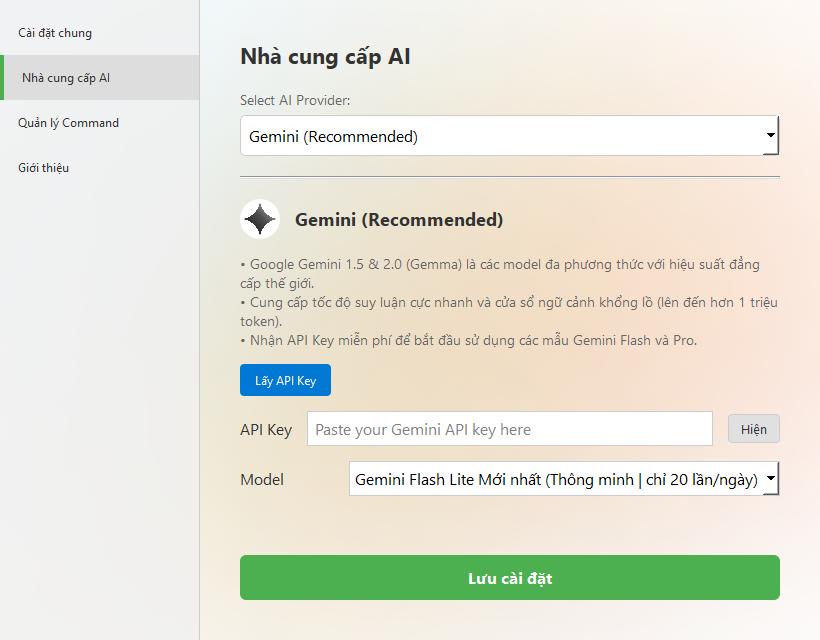Click the green Lưu cài đặt button
Viewport: 820px width, 640px height.
pos(509,577)
